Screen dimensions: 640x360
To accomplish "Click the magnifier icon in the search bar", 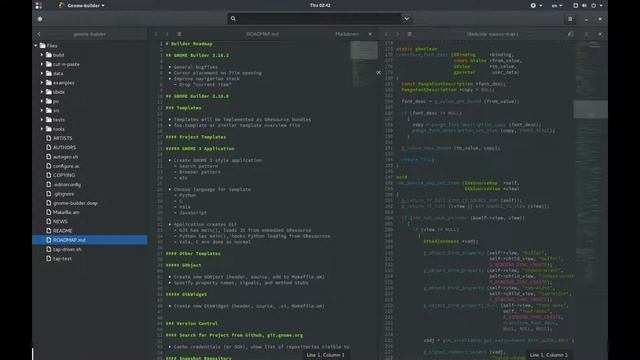I will pos(233,18).
